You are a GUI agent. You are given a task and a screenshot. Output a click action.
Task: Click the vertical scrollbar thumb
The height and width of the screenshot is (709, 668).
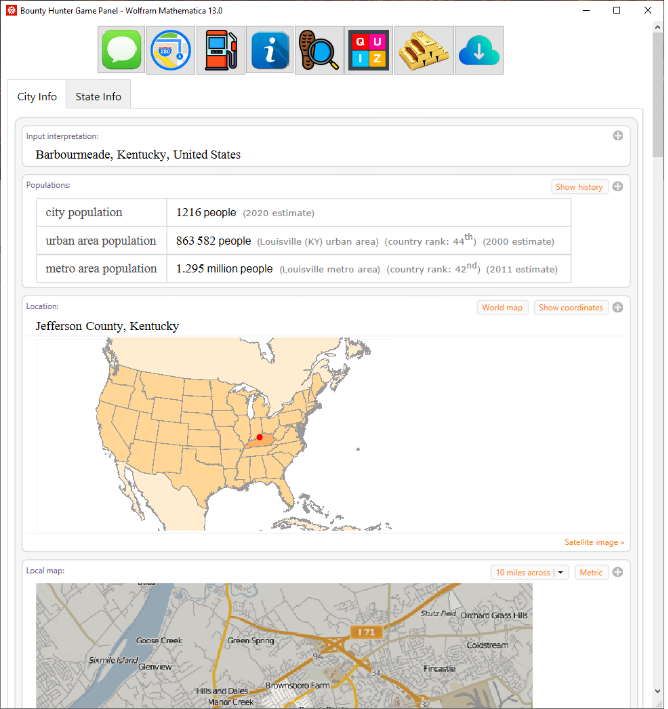click(658, 90)
